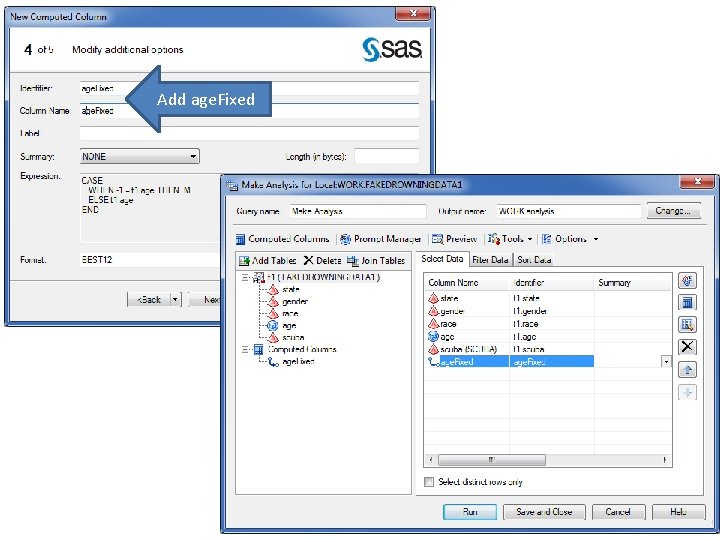
Task: Click the edit computed column icon
Action: (x=687, y=325)
